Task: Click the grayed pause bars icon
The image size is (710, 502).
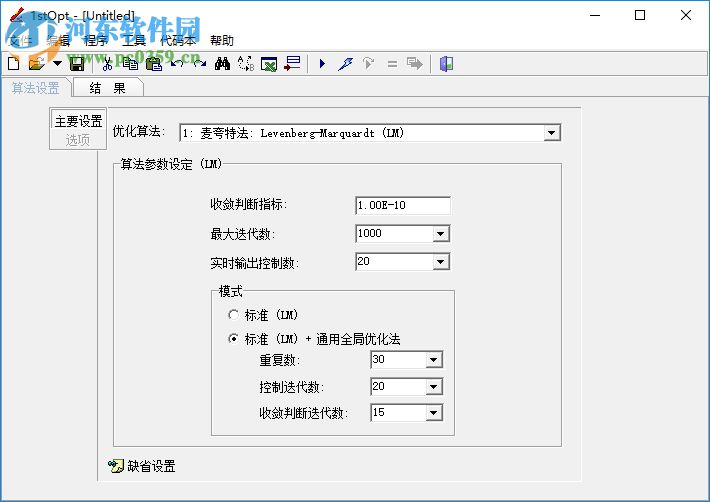Action: pos(392,64)
